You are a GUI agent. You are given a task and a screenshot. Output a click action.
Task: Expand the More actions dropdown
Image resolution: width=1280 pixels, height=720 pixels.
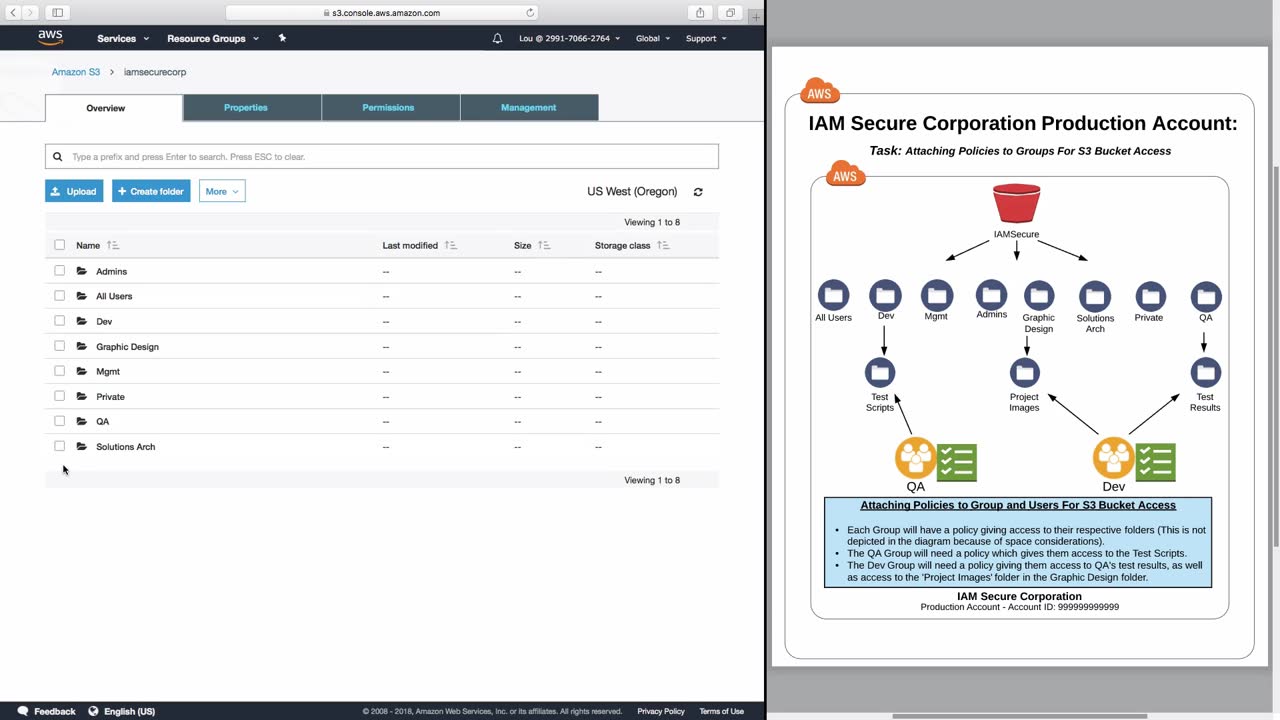tap(222, 192)
